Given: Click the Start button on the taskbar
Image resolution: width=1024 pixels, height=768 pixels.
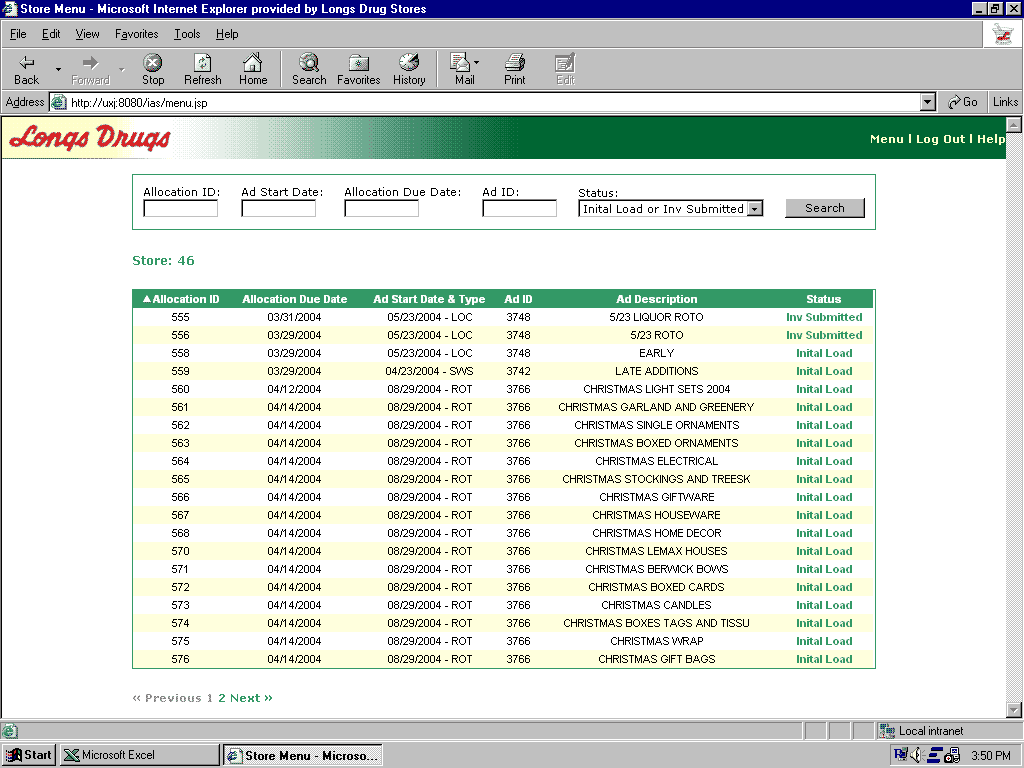Looking at the screenshot, I should tap(29, 755).
